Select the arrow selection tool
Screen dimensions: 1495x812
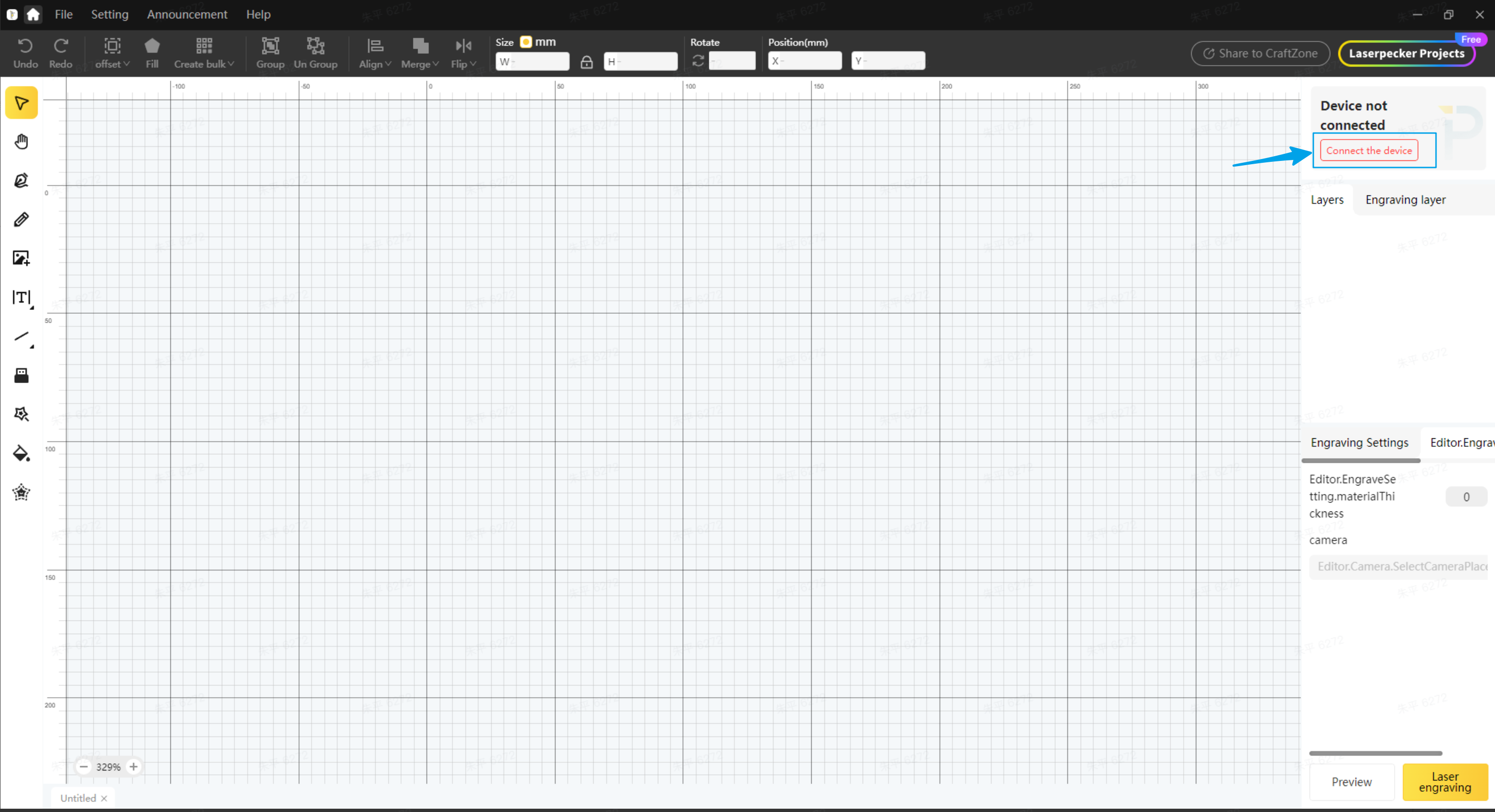pos(22,103)
